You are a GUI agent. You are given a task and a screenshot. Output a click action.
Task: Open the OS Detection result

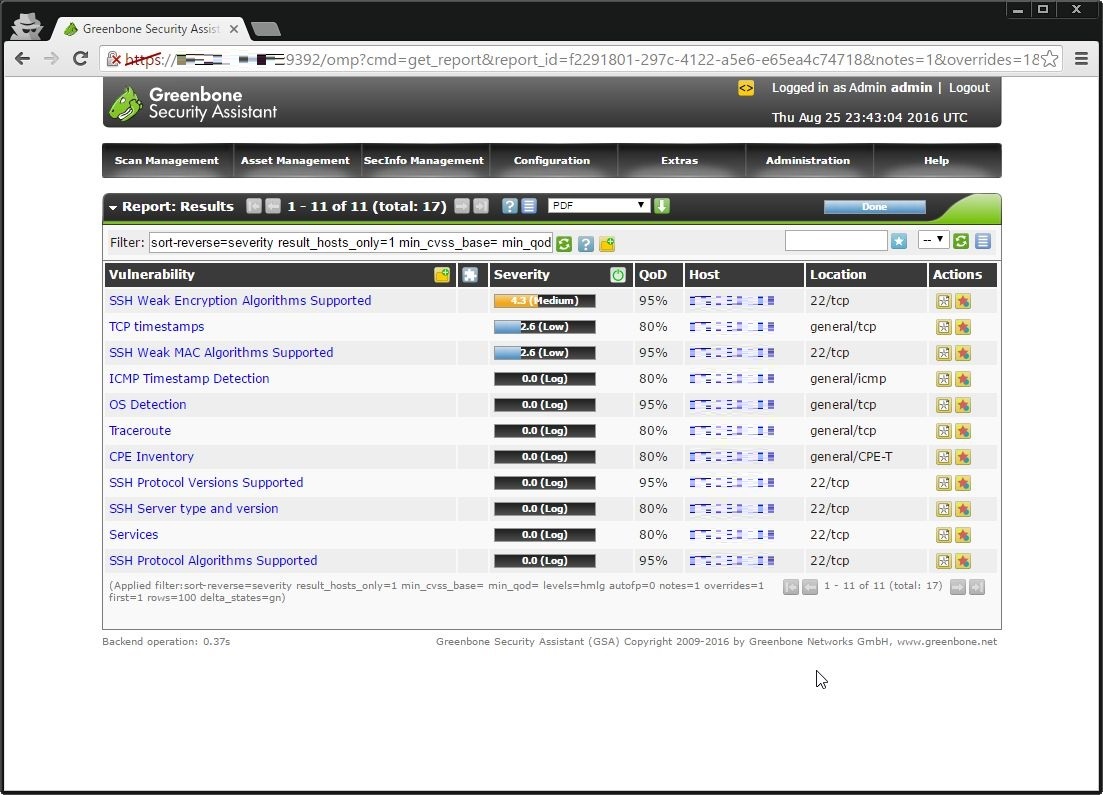148,405
